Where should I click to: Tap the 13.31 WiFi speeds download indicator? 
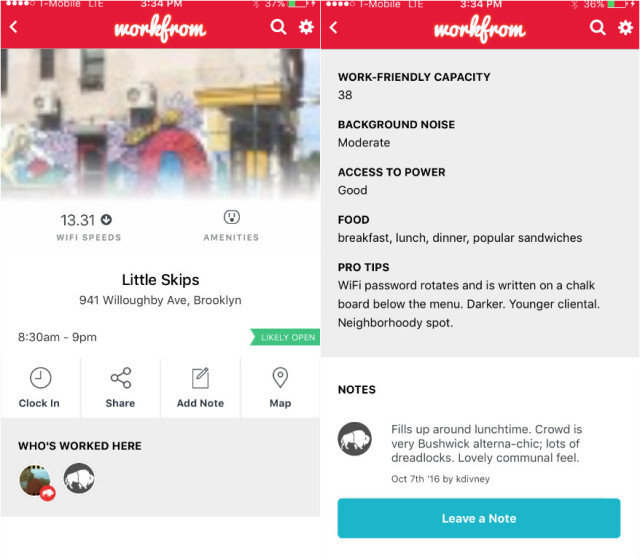tap(107, 220)
